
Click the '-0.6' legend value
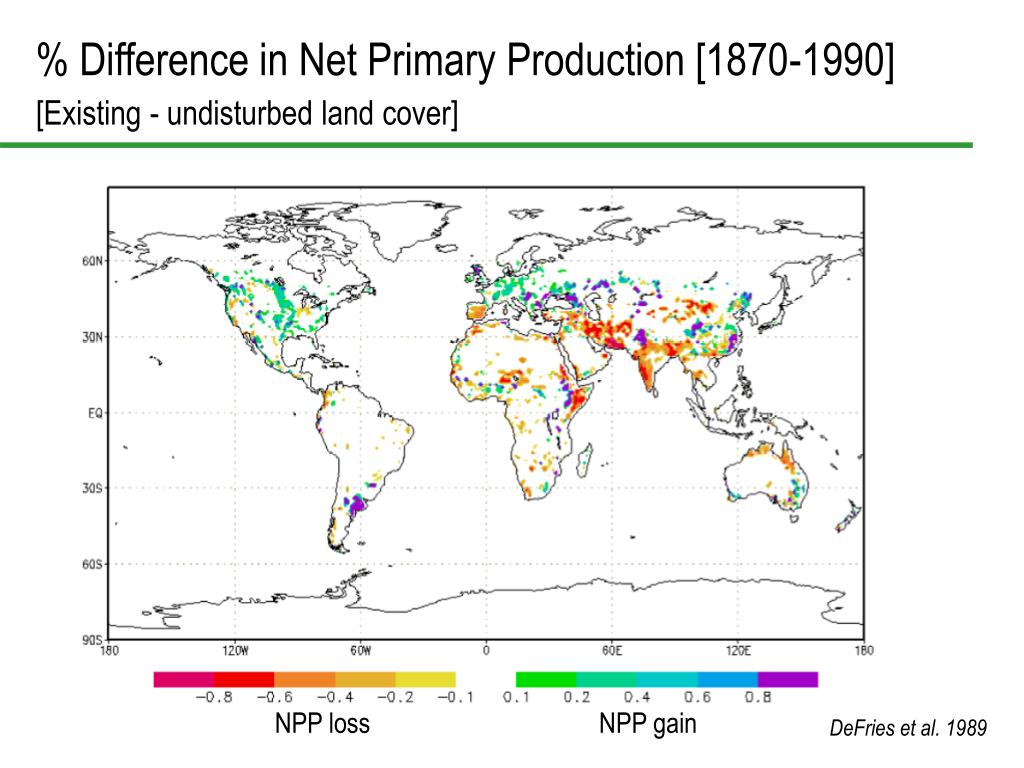(274, 697)
